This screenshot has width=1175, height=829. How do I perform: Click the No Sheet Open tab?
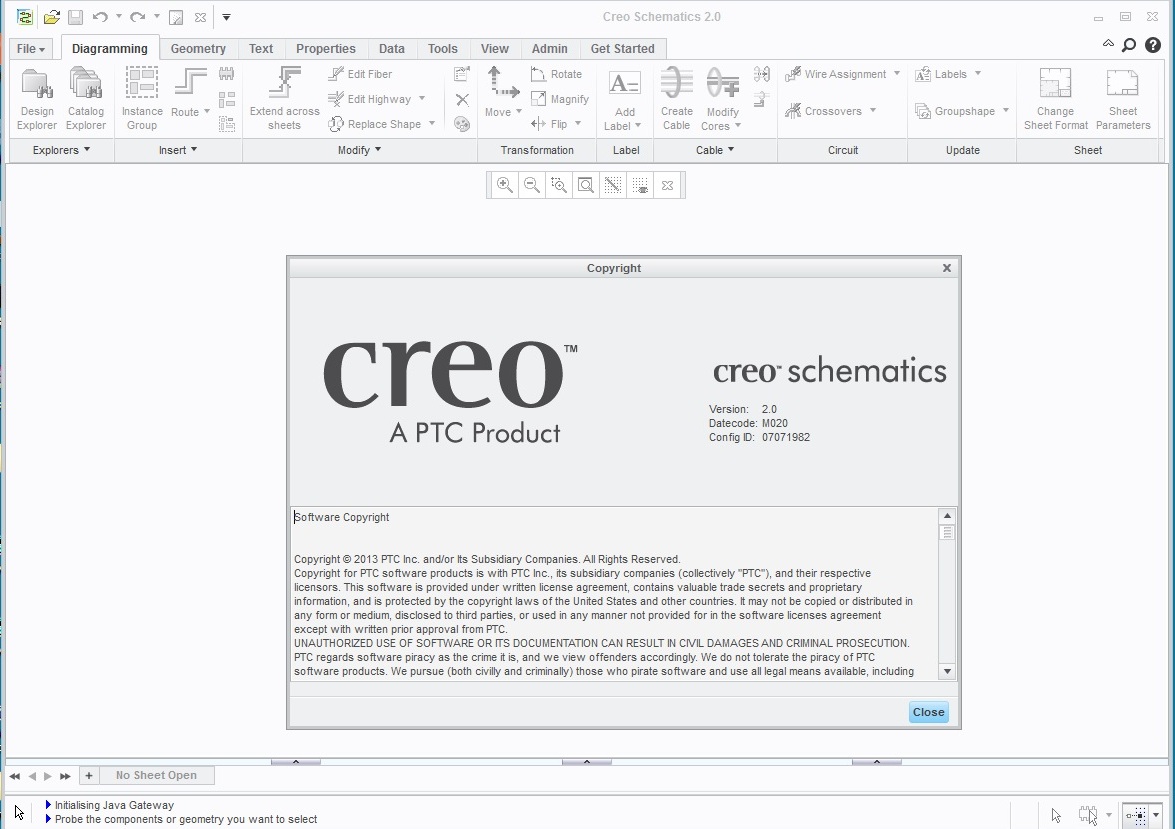[x=156, y=775]
